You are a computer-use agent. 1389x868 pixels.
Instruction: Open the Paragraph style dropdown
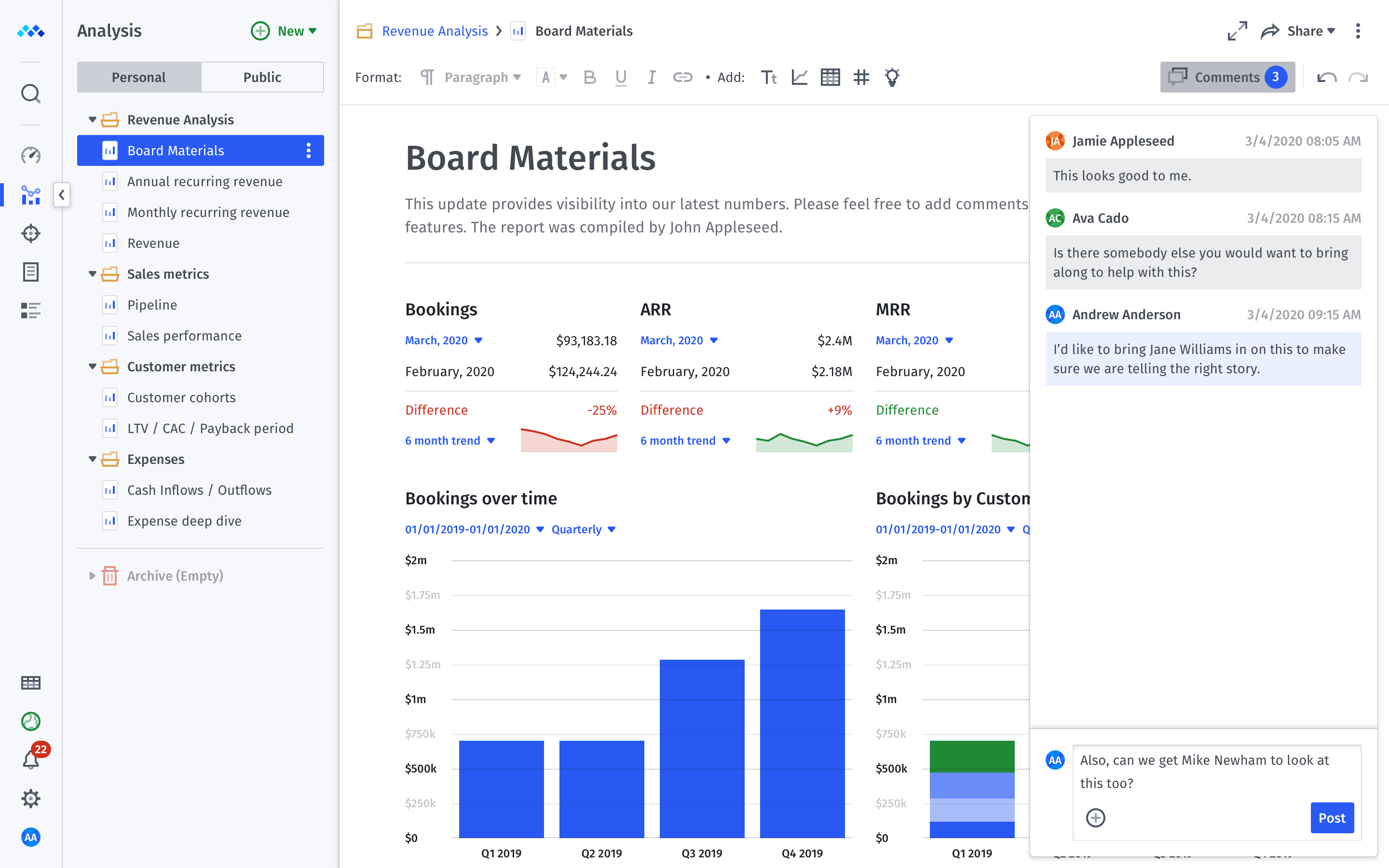click(471, 77)
